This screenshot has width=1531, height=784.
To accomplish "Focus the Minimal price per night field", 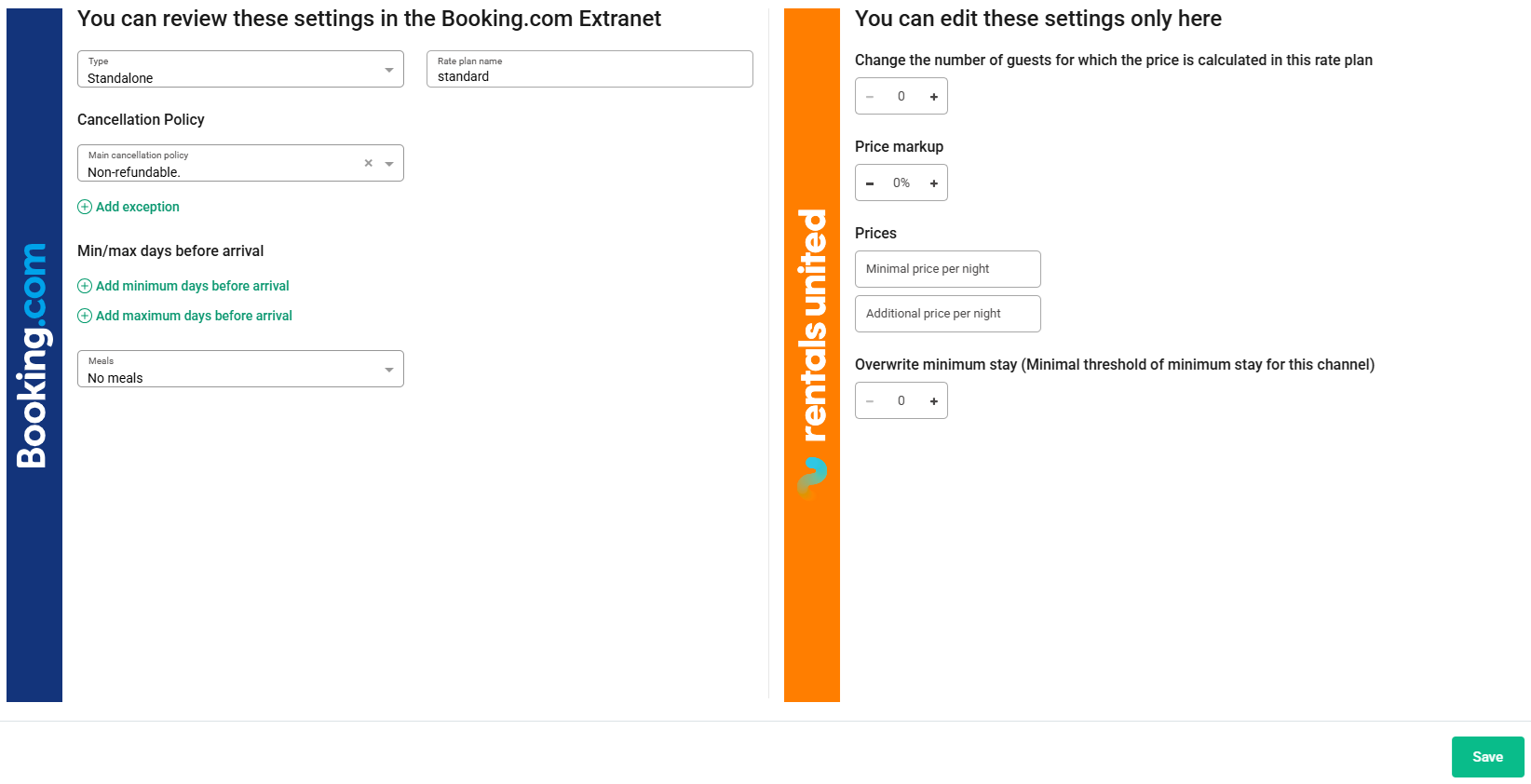I will pos(947,269).
